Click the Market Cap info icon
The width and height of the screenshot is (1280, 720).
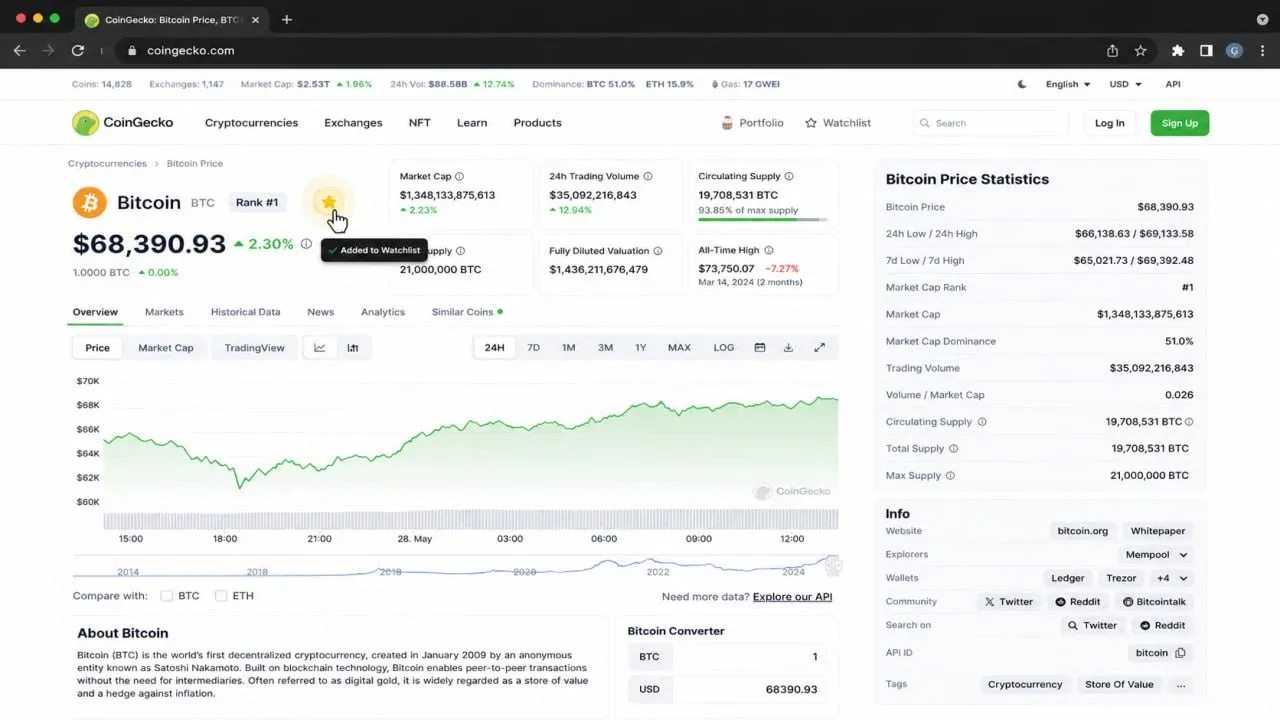tap(460, 177)
